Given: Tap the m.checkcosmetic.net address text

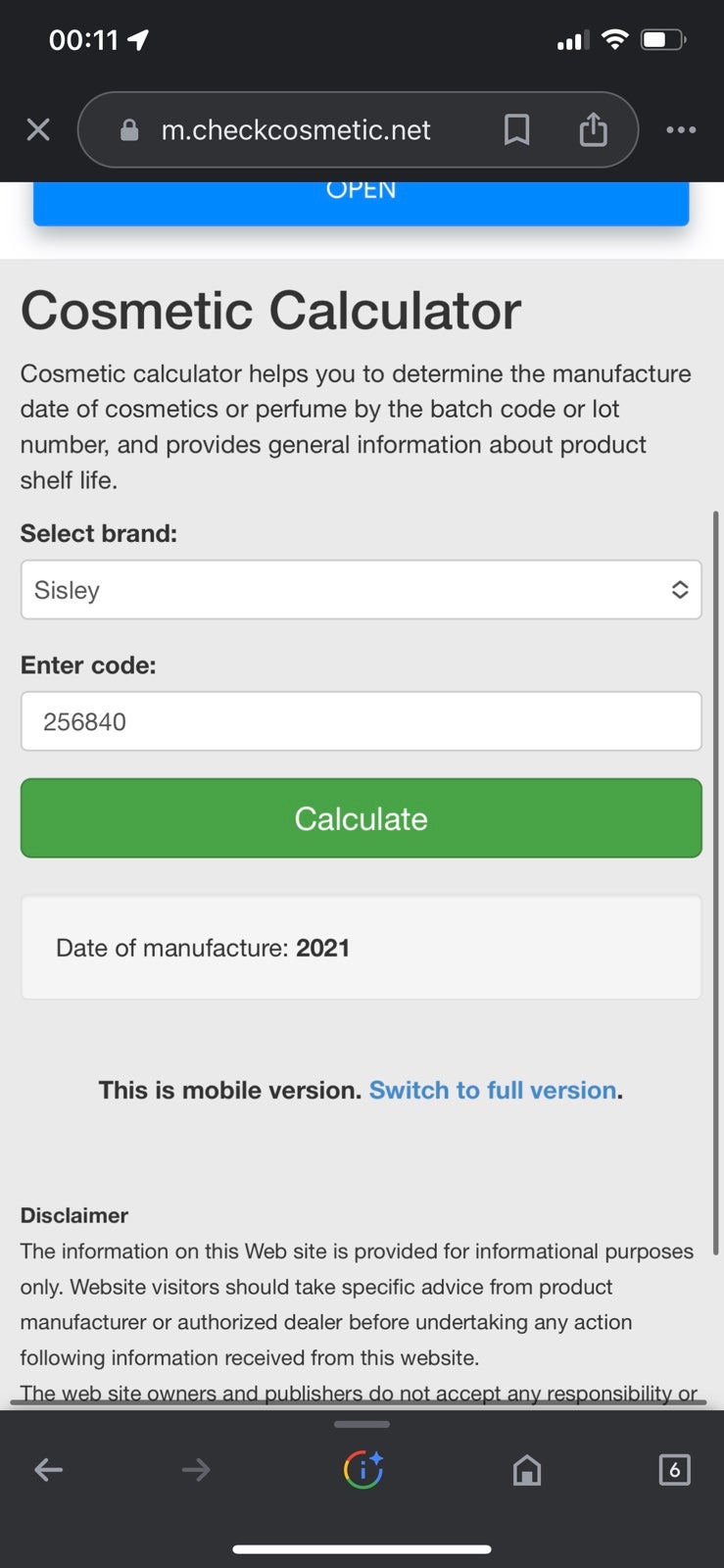Looking at the screenshot, I should pyautogui.click(x=296, y=129).
